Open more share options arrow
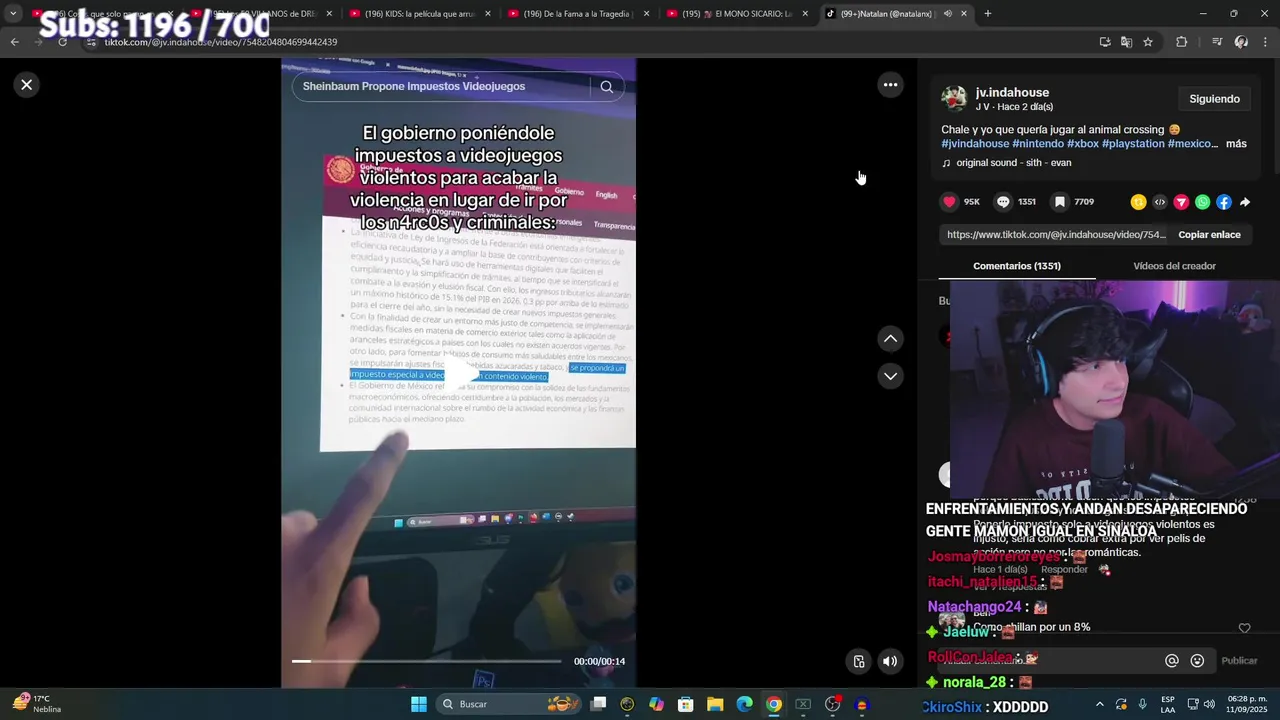 (1245, 202)
